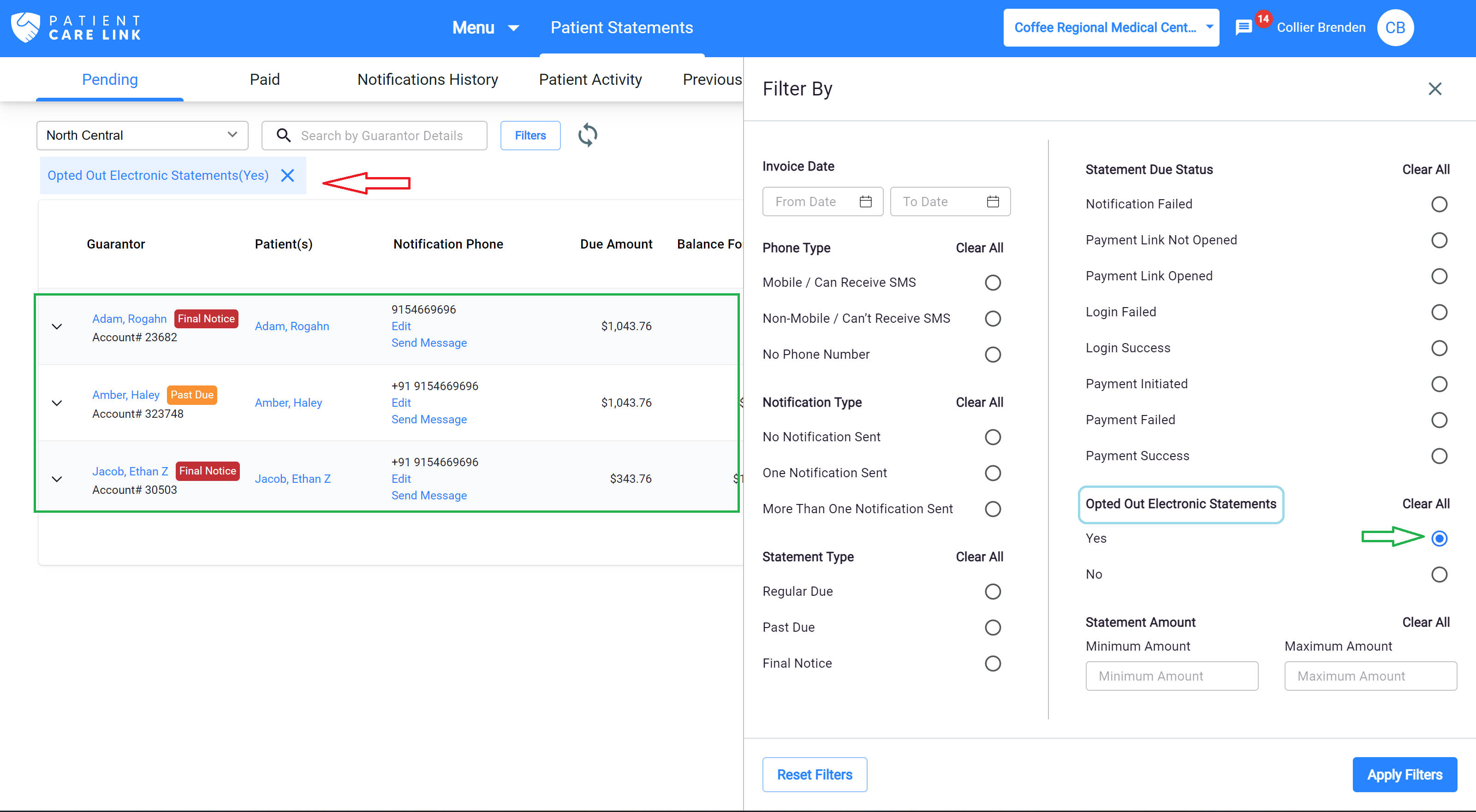
Task: Click the To Date input field
Action: click(950, 202)
